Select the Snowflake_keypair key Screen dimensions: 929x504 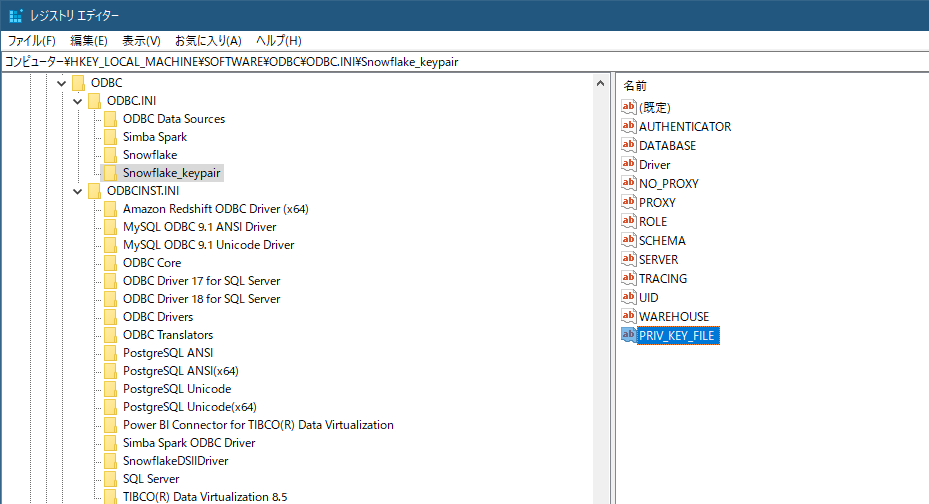[x=171, y=173]
